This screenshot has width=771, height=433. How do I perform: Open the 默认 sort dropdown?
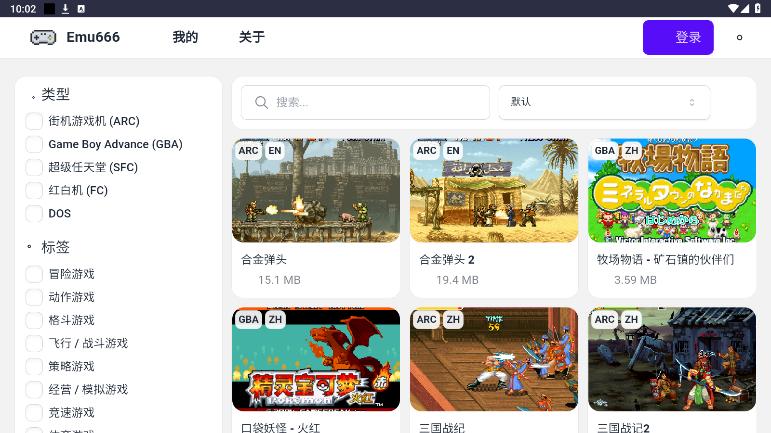pyautogui.click(x=604, y=102)
